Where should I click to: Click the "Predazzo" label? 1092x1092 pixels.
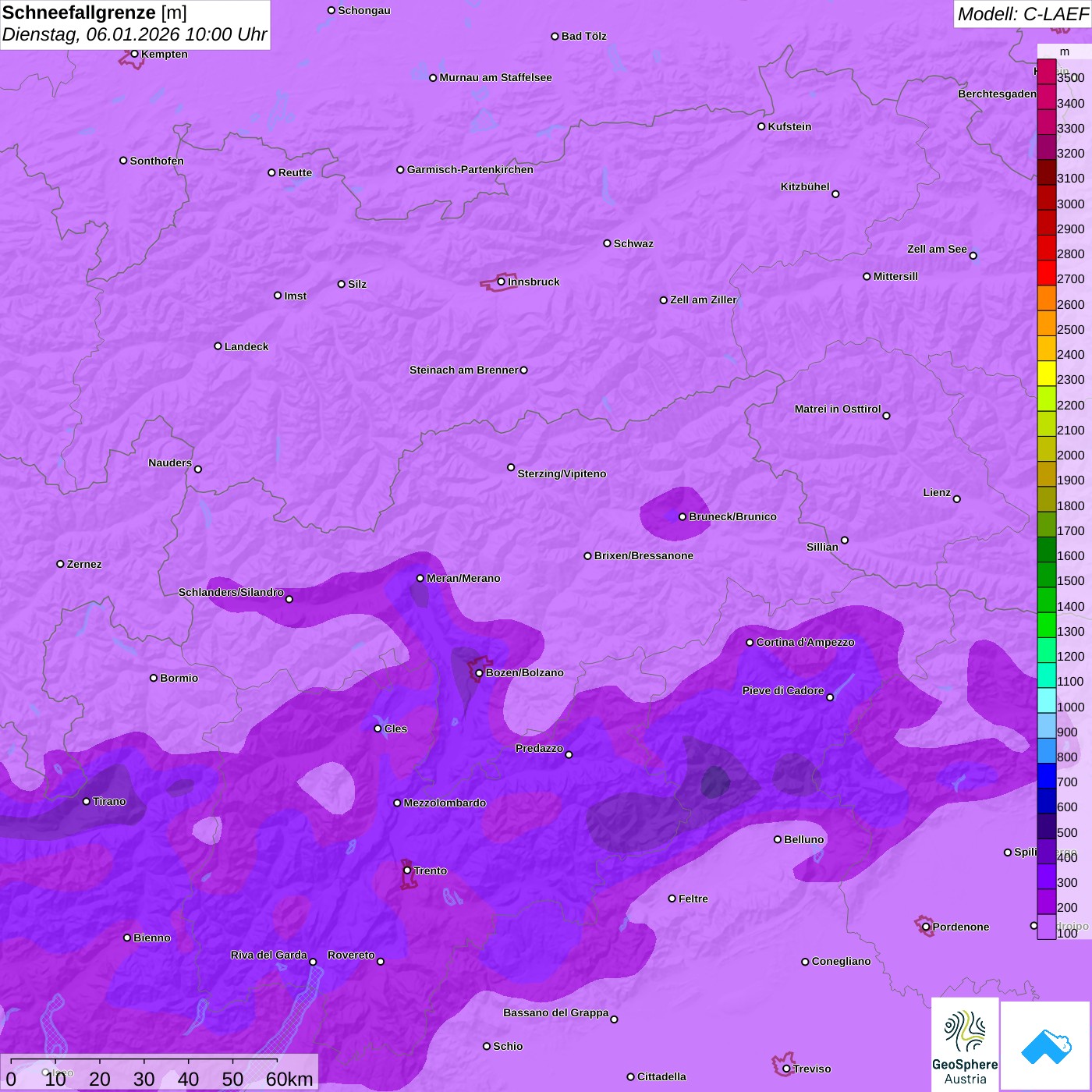click(539, 748)
